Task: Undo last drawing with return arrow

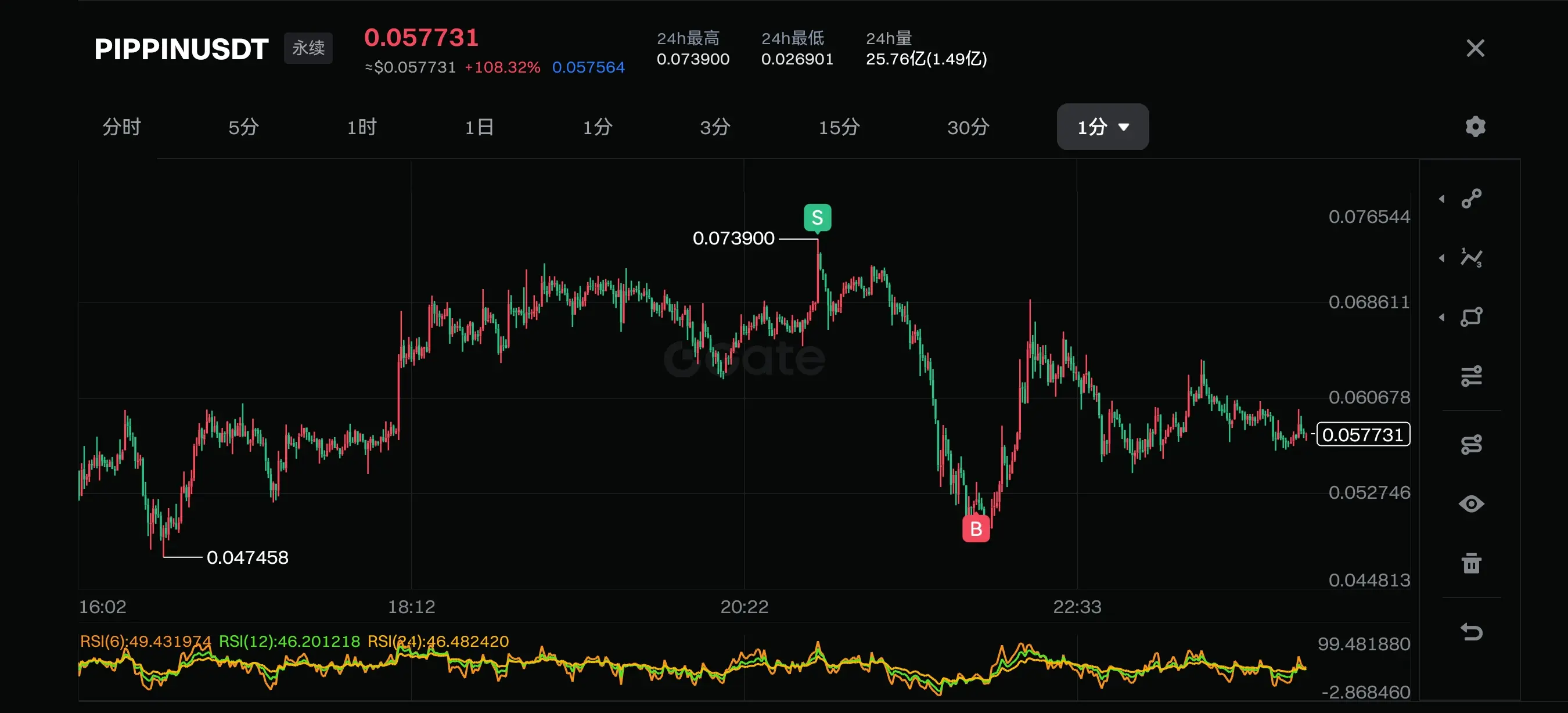Action: pos(1471,632)
